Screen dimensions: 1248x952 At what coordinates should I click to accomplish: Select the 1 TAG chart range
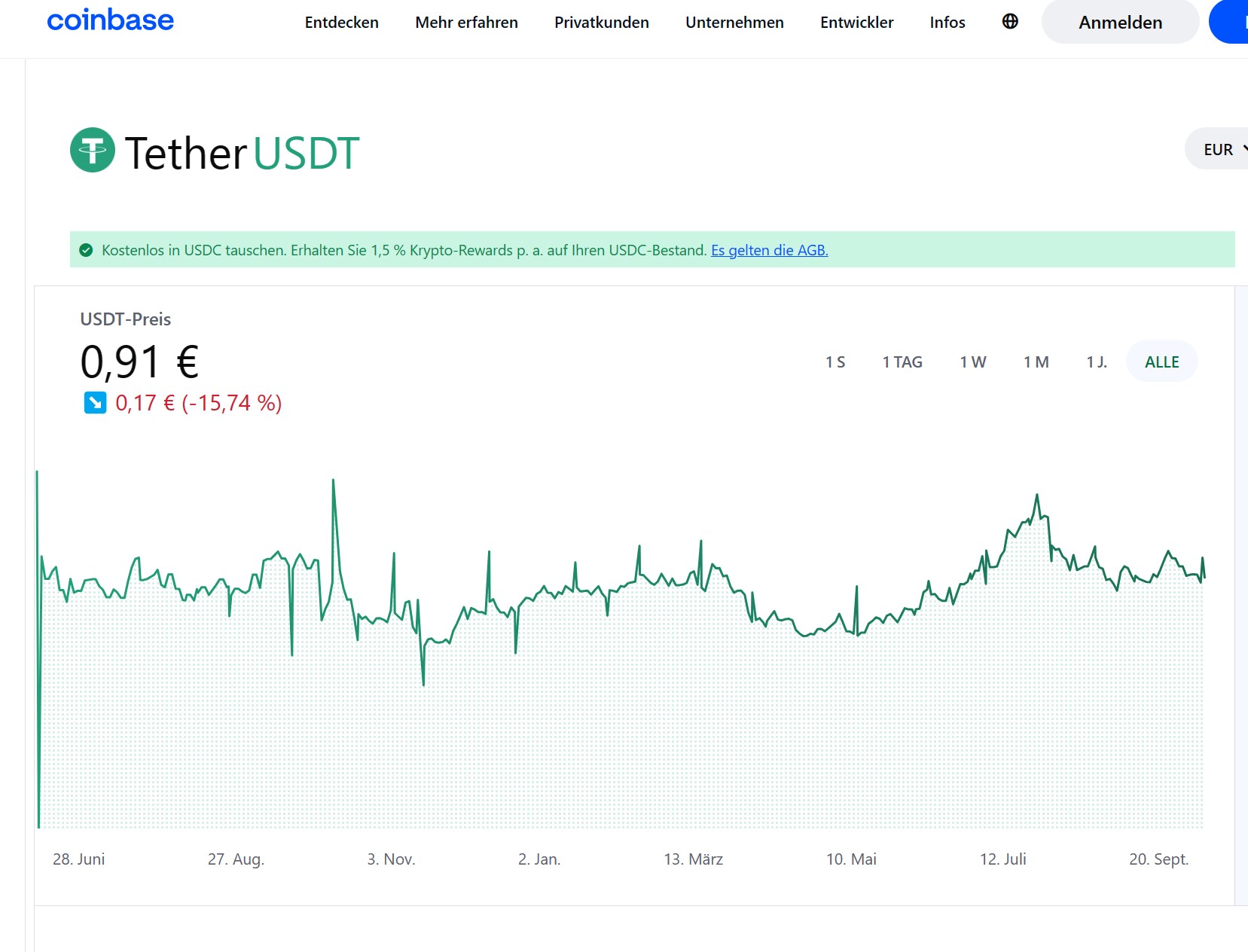pos(902,362)
